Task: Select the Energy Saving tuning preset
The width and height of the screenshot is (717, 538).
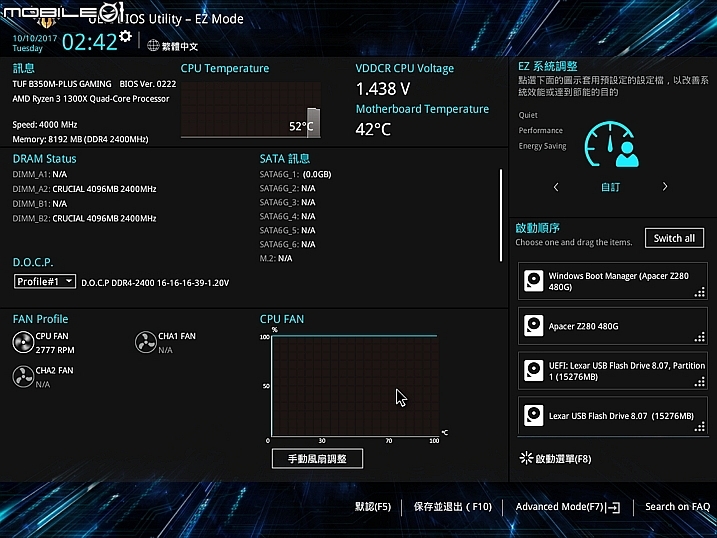Action: point(542,146)
